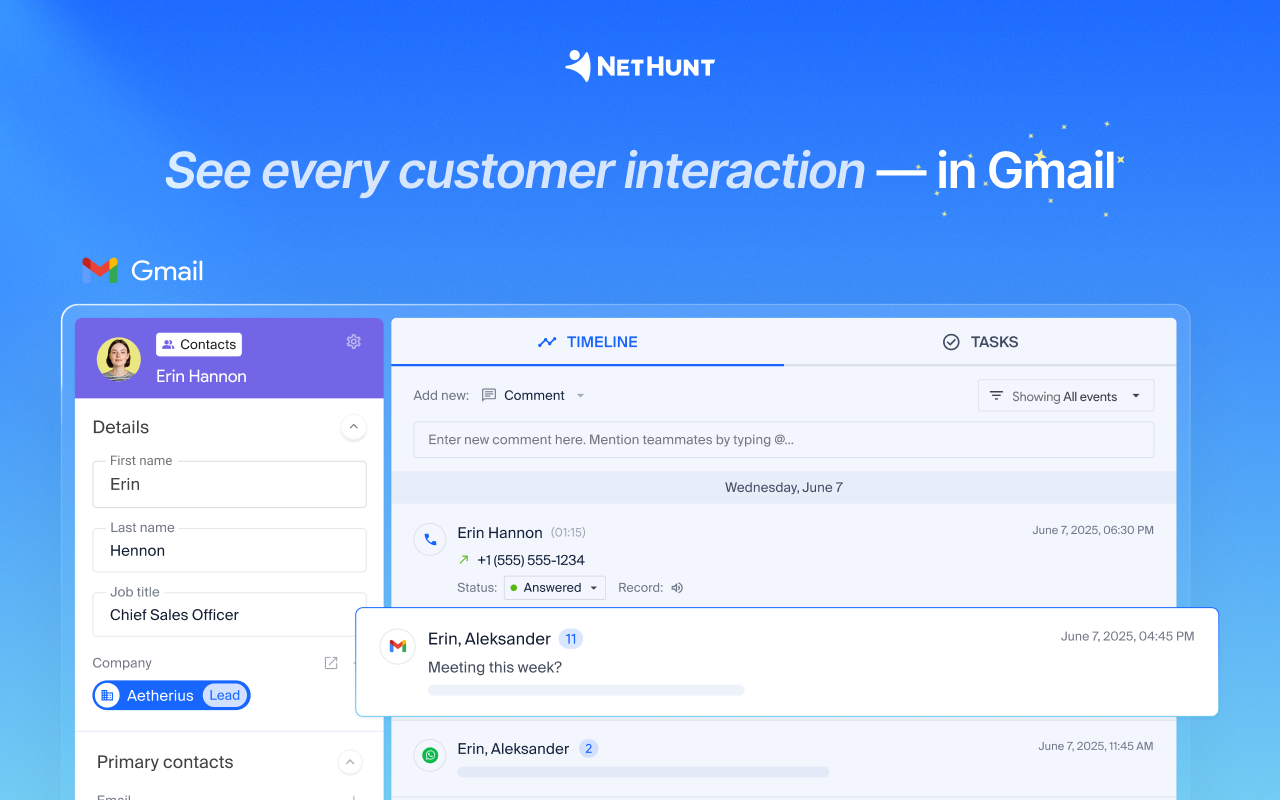Select the Aetherius company chip
This screenshot has width=1280, height=800.
tap(171, 695)
